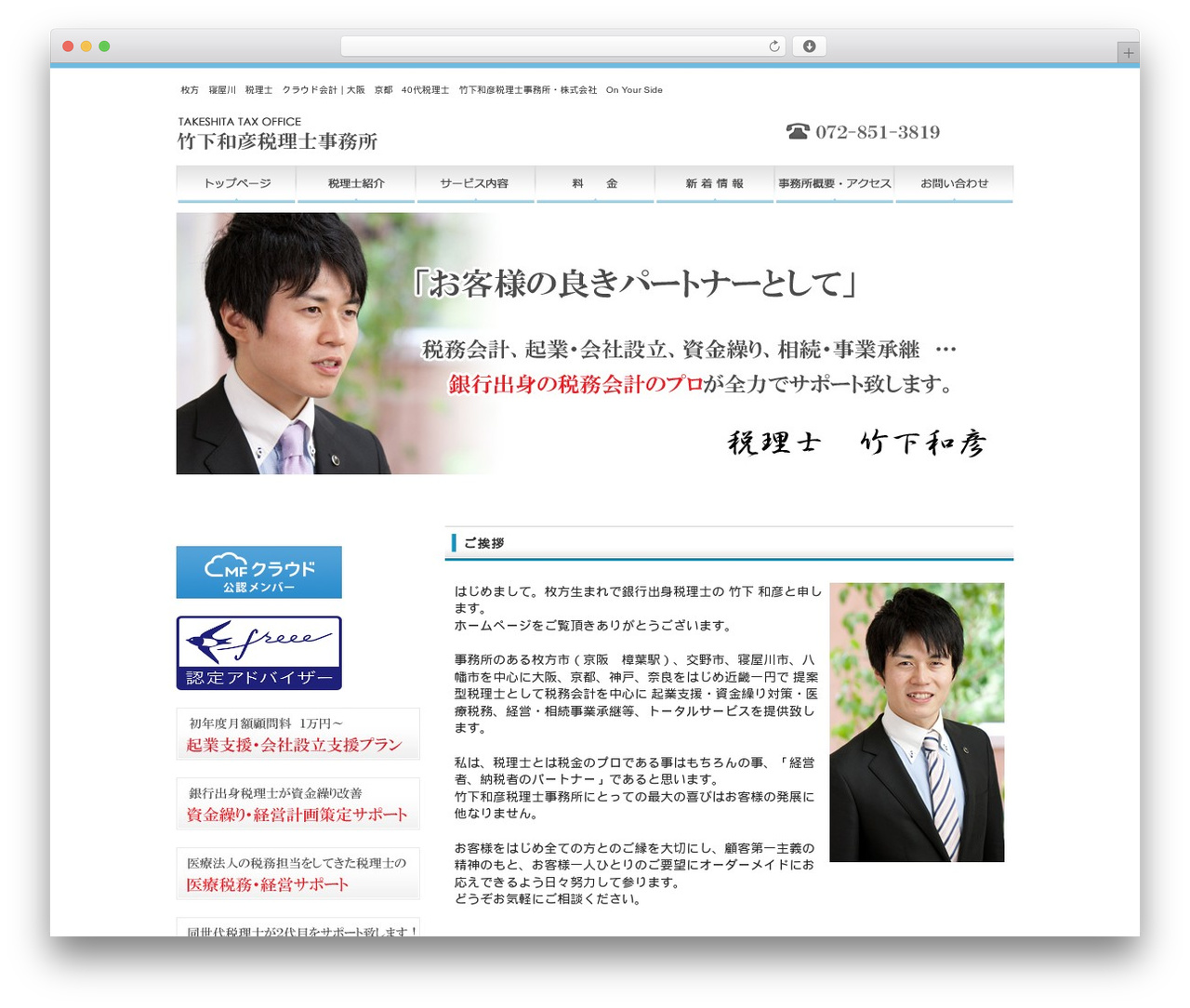Click the phone number 072-851-3819

[x=878, y=132]
